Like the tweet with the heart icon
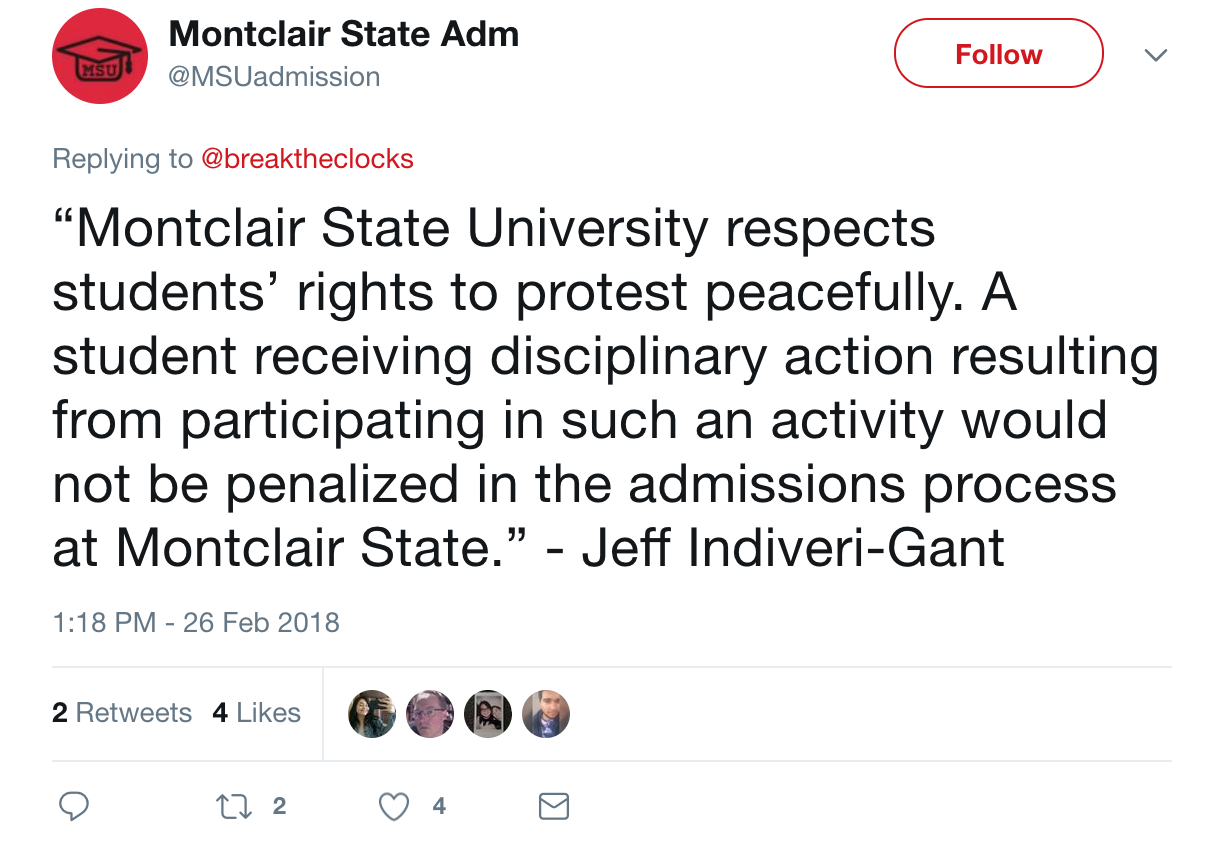 point(395,806)
